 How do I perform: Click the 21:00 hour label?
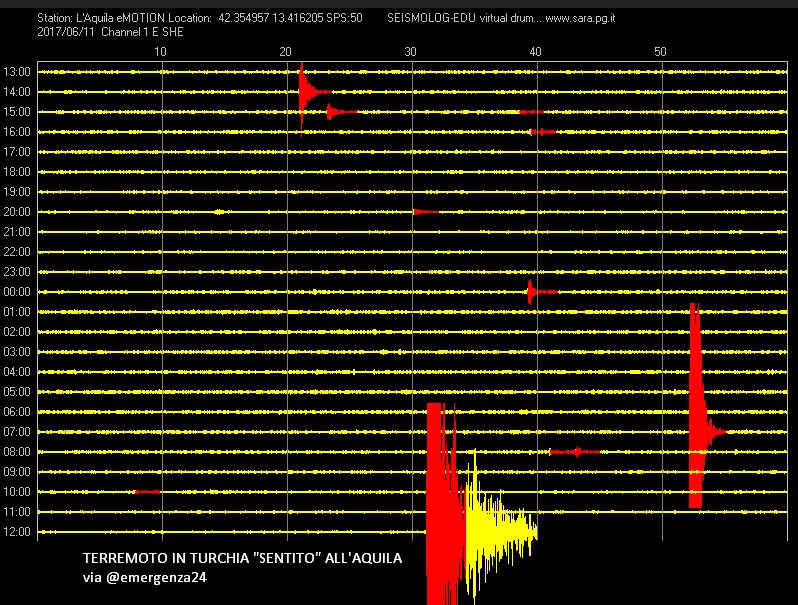click(17, 232)
